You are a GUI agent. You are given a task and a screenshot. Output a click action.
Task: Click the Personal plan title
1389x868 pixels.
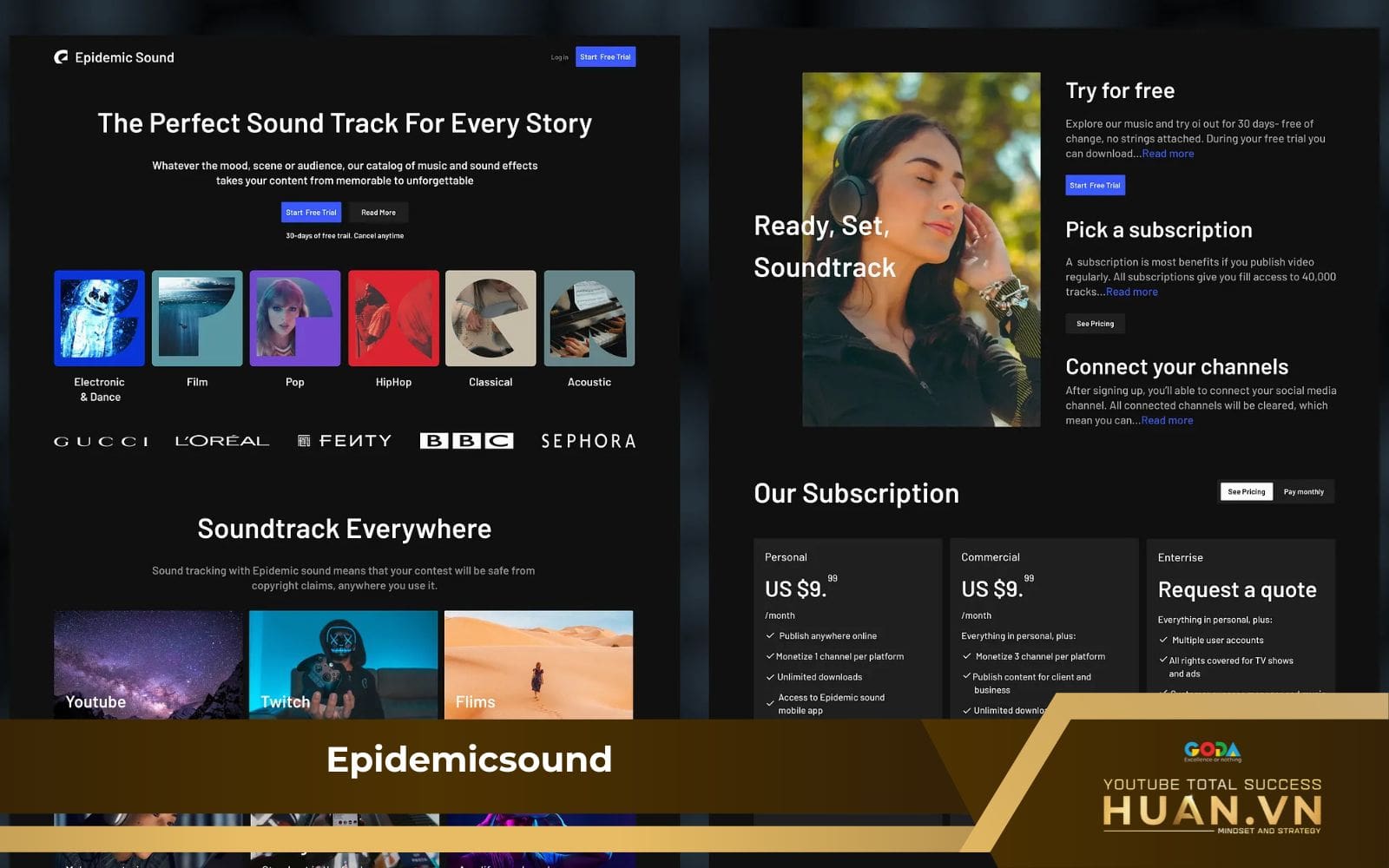786,557
